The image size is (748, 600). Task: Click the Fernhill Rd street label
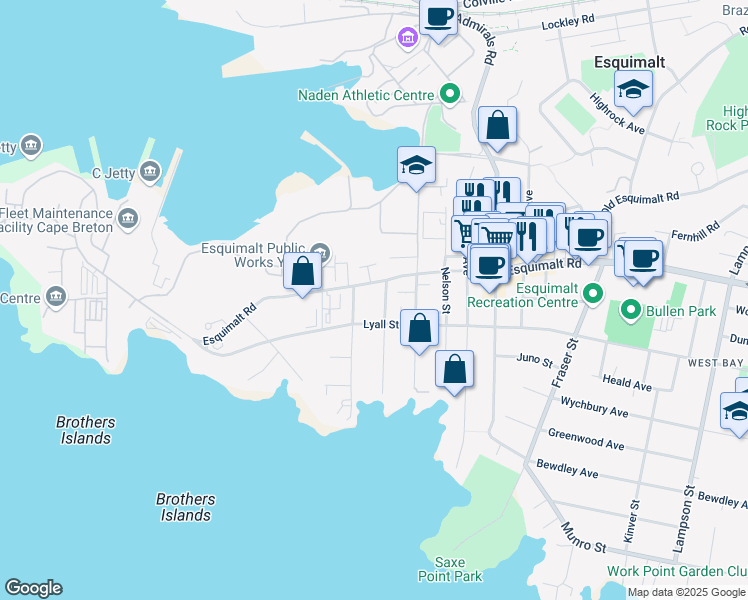[695, 232]
